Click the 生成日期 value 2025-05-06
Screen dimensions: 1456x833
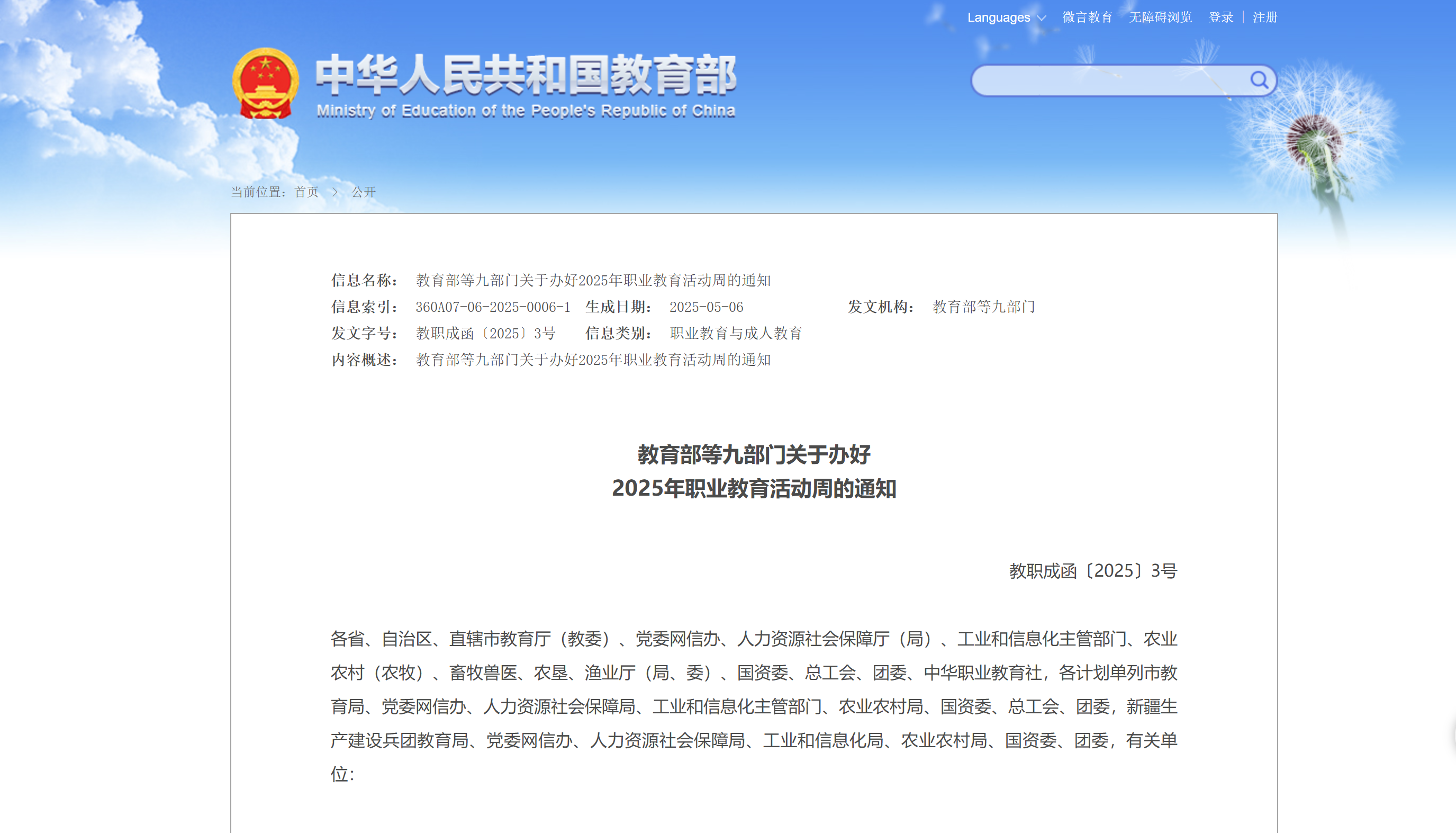[706, 307]
